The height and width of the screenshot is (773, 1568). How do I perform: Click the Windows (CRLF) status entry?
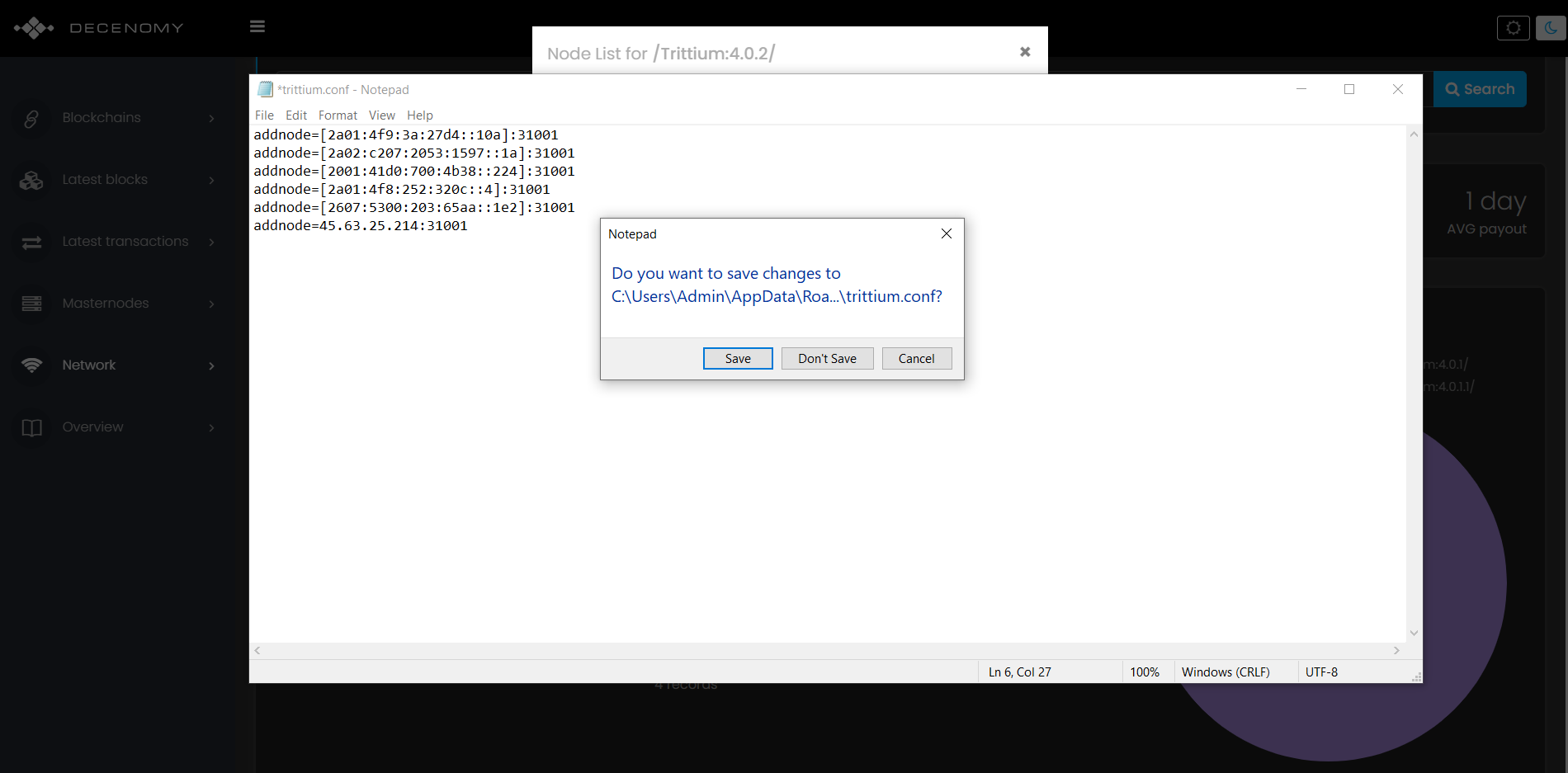point(1226,672)
